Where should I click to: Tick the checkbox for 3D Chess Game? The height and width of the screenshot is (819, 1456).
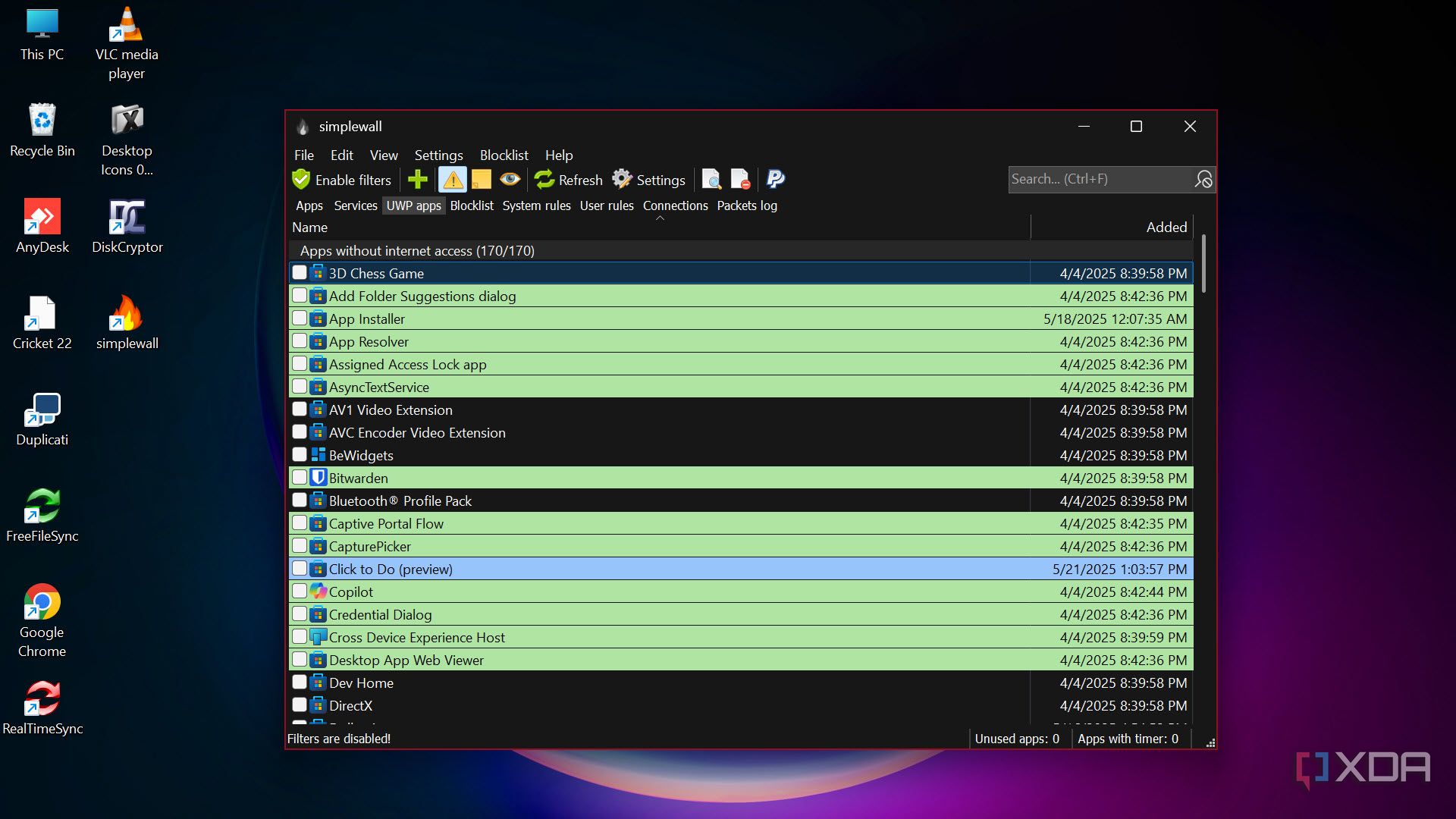(300, 272)
